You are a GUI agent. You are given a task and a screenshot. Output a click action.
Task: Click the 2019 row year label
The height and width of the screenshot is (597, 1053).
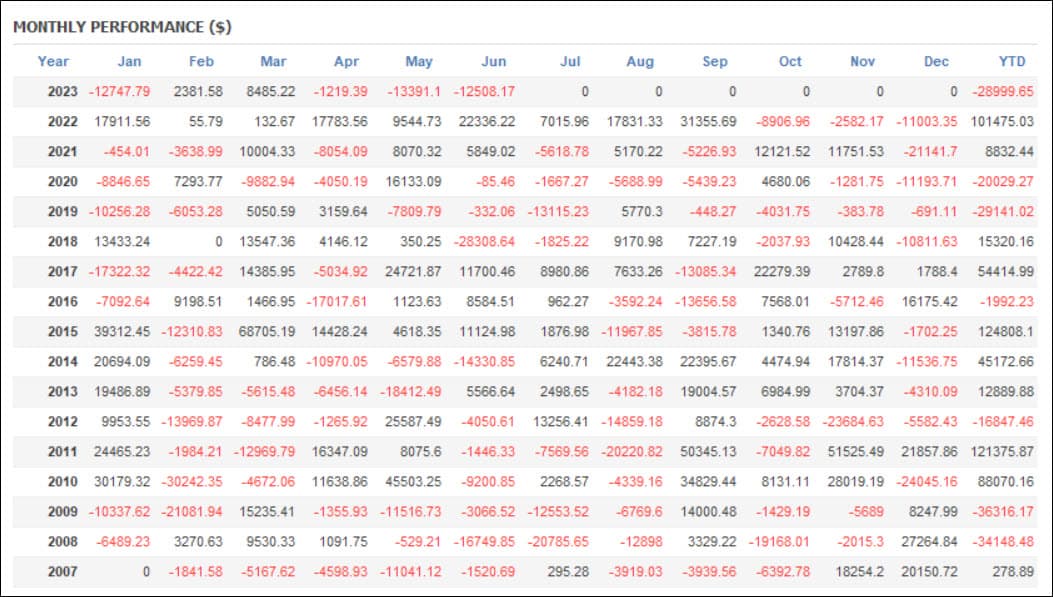pyautogui.click(x=62, y=212)
